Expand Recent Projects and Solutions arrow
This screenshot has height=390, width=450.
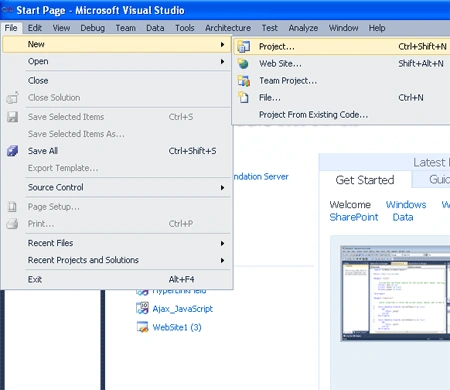coord(222,260)
